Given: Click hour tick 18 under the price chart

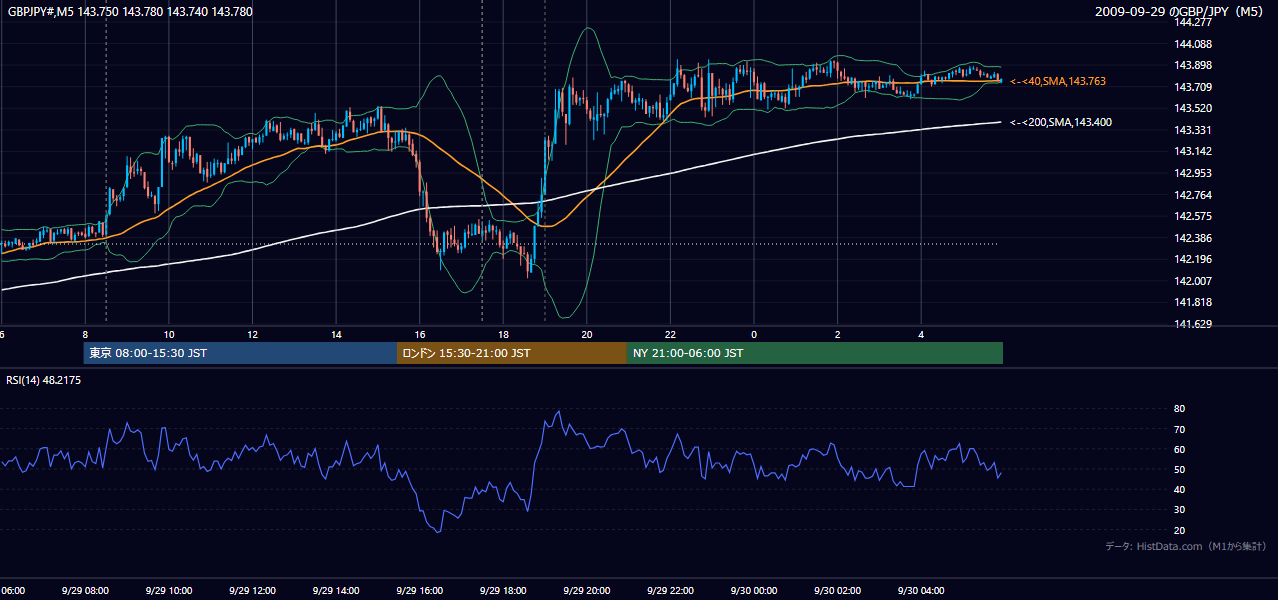Looking at the screenshot, I should coord(504,335).
